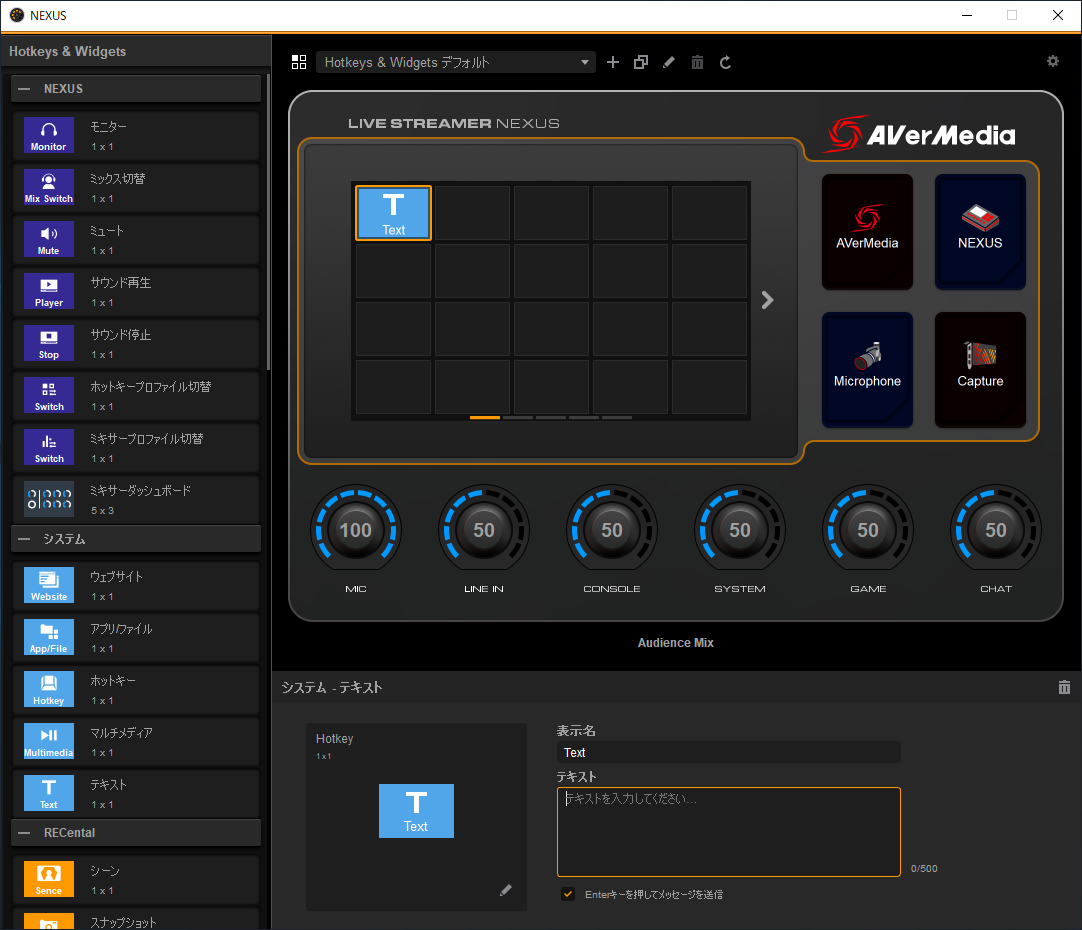The image size is (1082, 930).
Task: Select the Multimedia widget icon
Action: 48,741
